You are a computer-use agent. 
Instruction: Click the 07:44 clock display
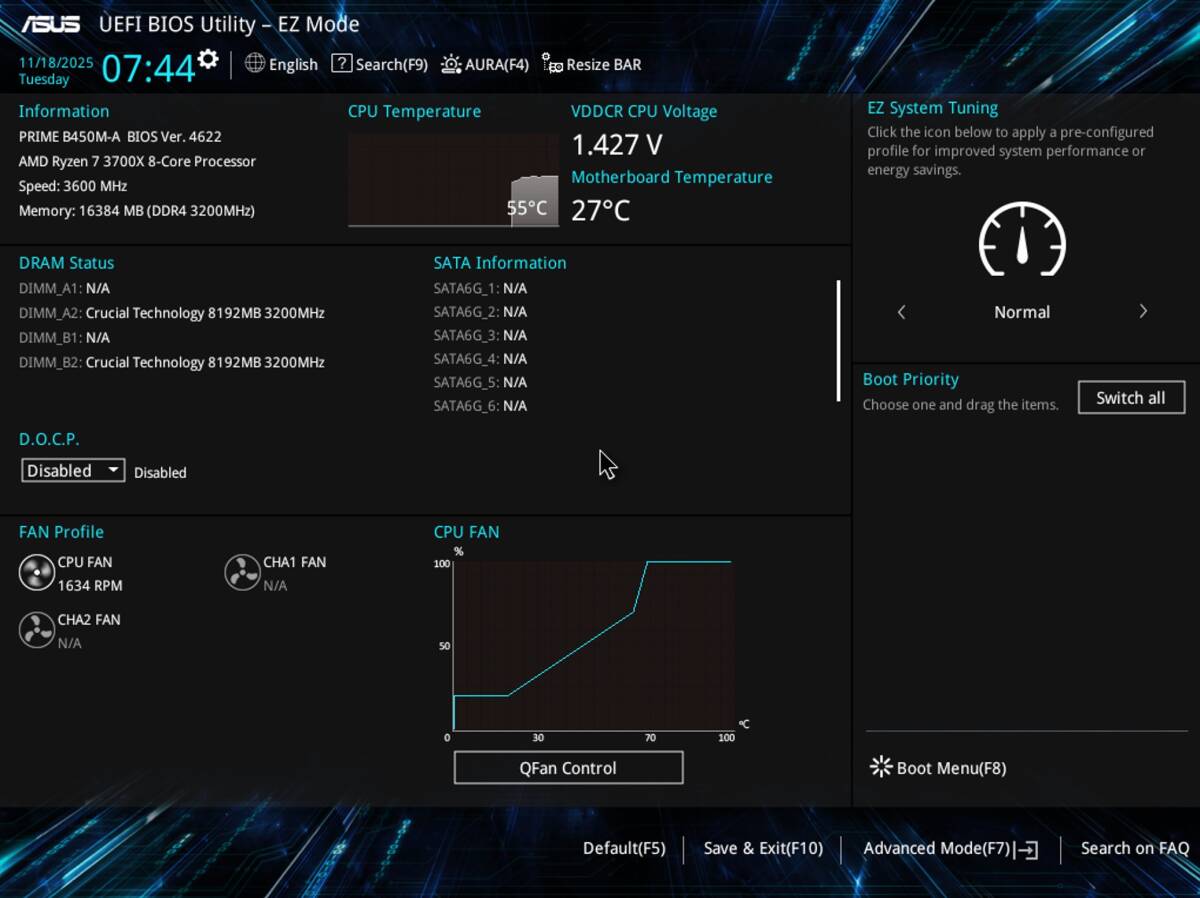(148, 68)
